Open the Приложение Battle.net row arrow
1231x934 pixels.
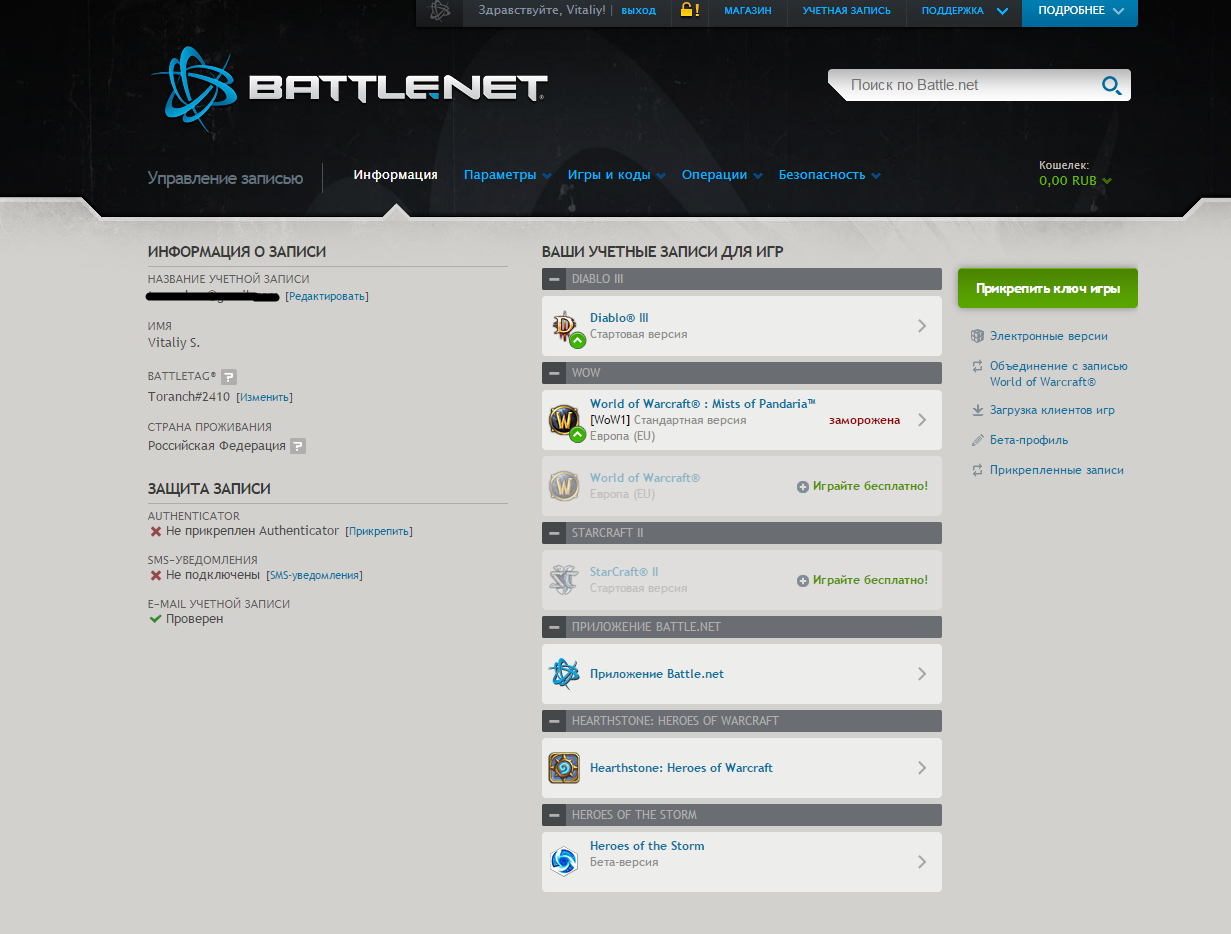click(x=922, y=674)
